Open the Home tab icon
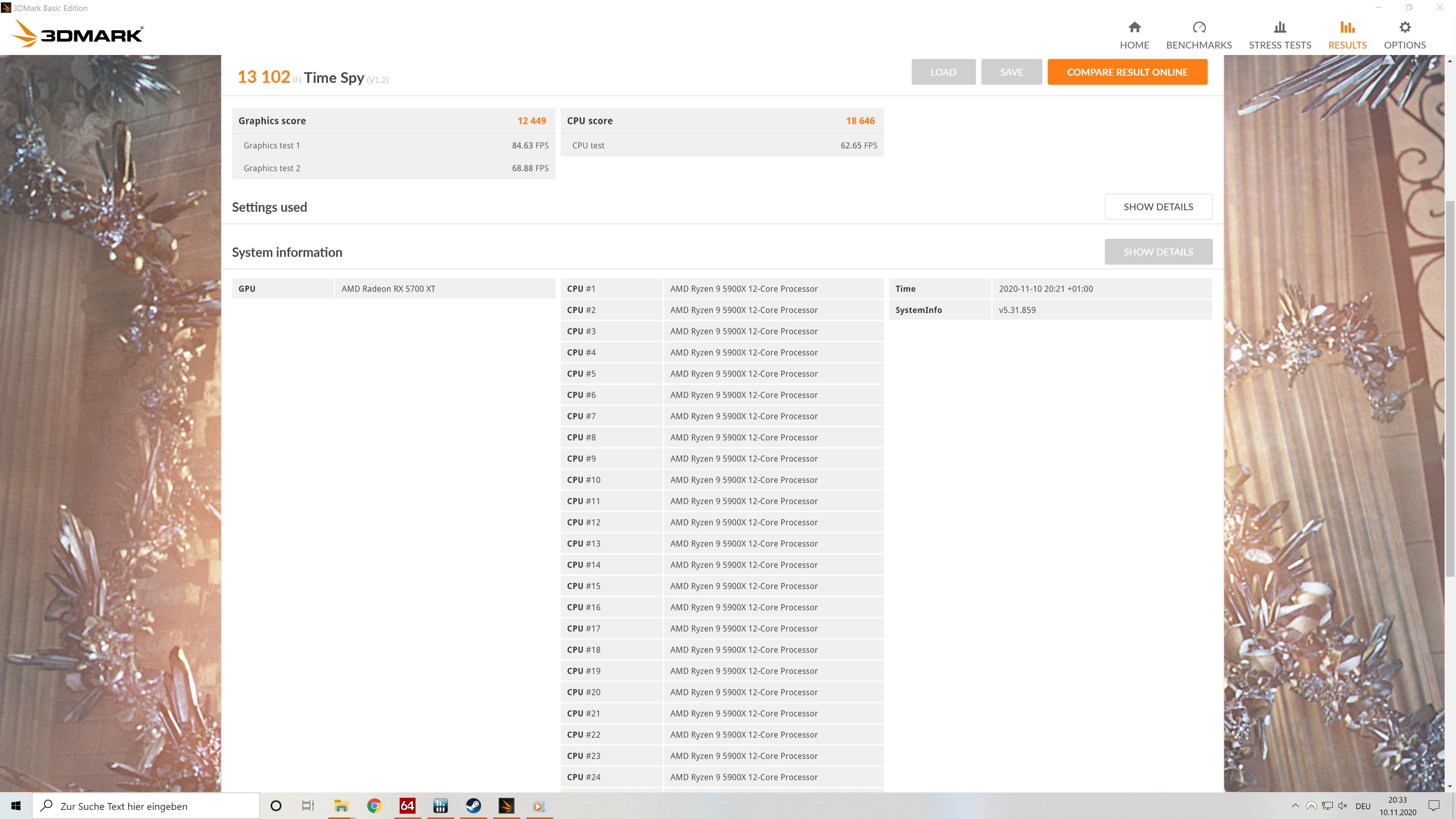1456x819 pixels. pos(1134,28)
